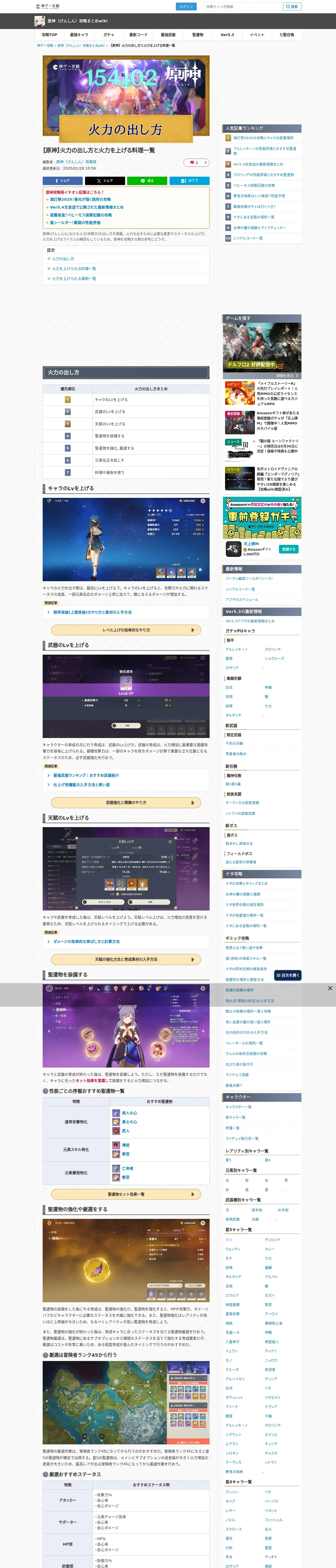The height and width of the screenshot is (1568, 336).
Task: Open the アルレッキーノ gacha character link
Action: (x=237, y=649)
